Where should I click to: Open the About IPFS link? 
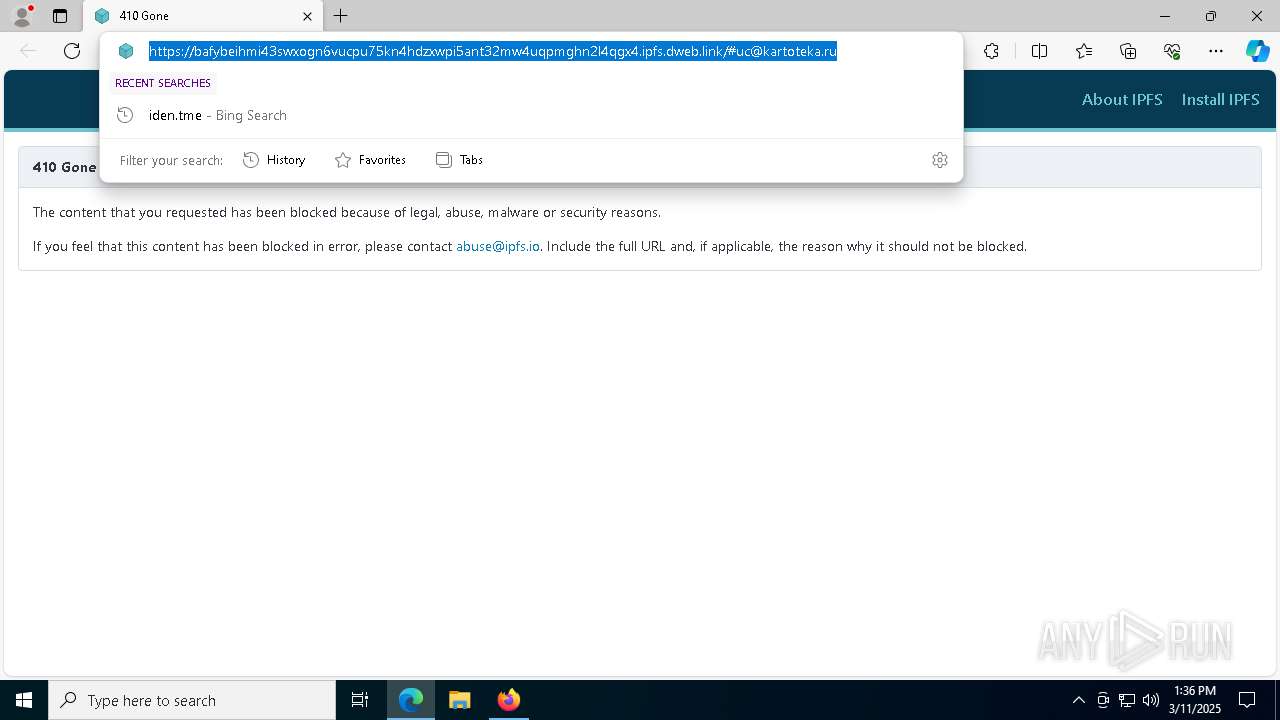(x=1122, y=99)
